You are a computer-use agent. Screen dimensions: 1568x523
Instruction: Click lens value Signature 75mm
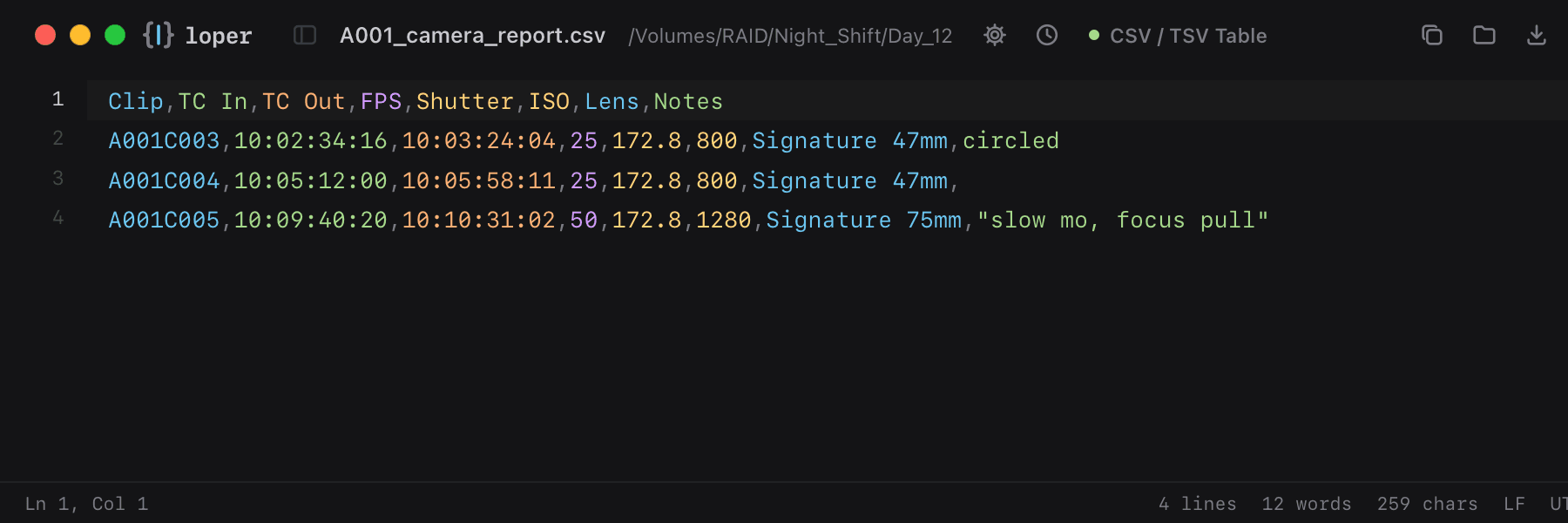864,220
